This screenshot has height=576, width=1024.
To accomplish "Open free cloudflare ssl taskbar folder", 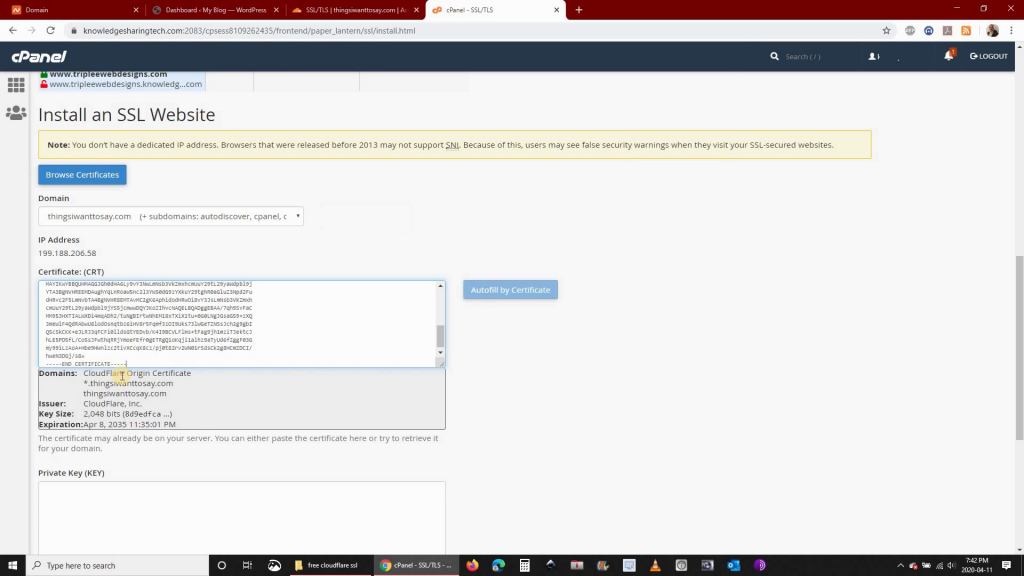I will [x=331, y=566].
